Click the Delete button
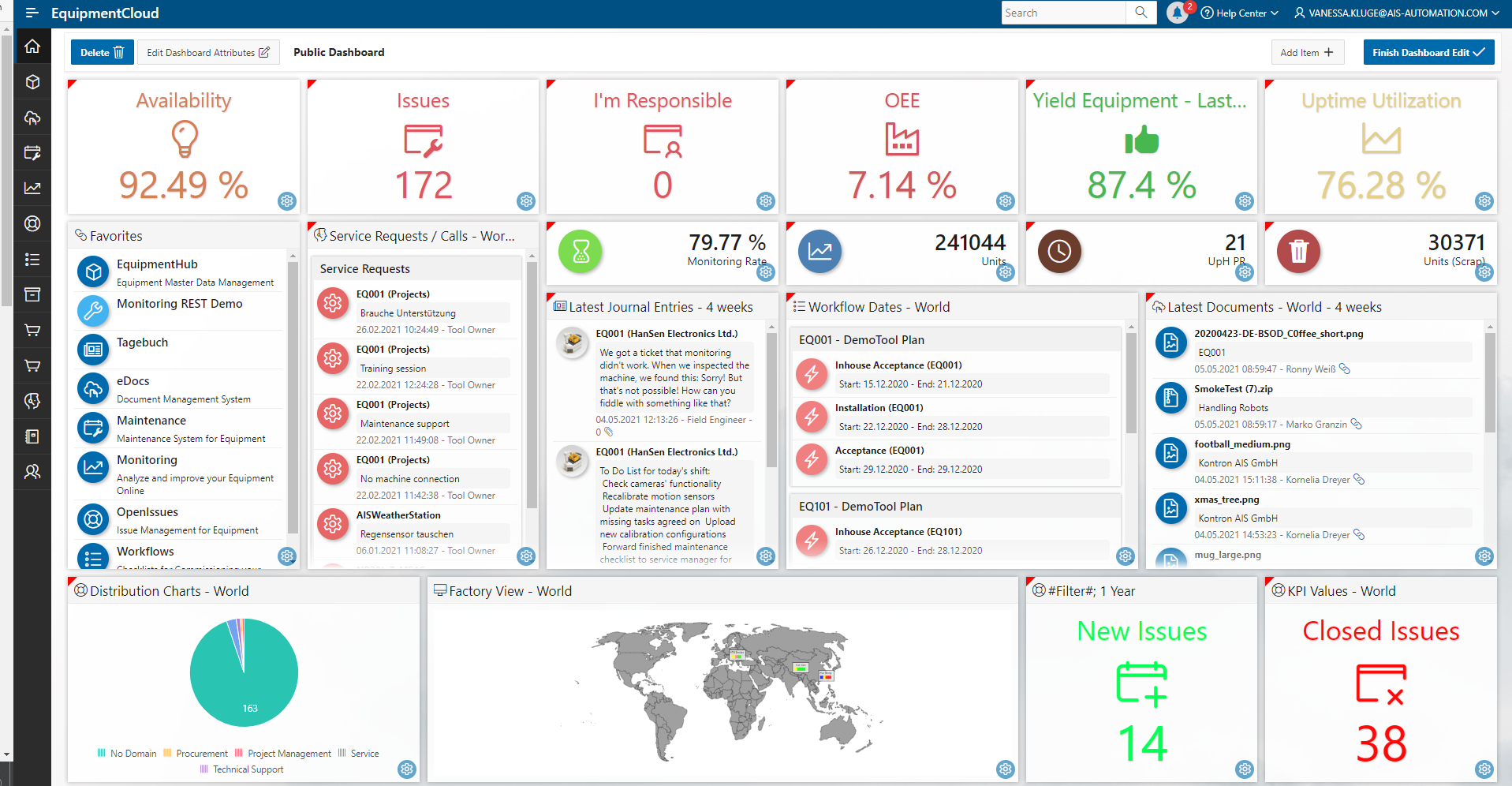 tap(103, 53)
